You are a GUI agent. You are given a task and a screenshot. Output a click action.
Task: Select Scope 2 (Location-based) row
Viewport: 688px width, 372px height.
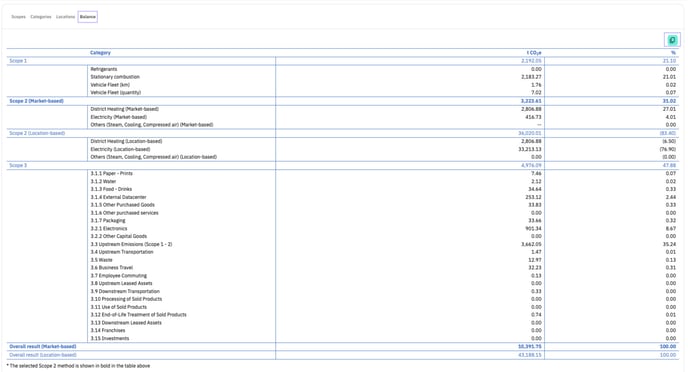pyautogui.click(x=343, y=133)
